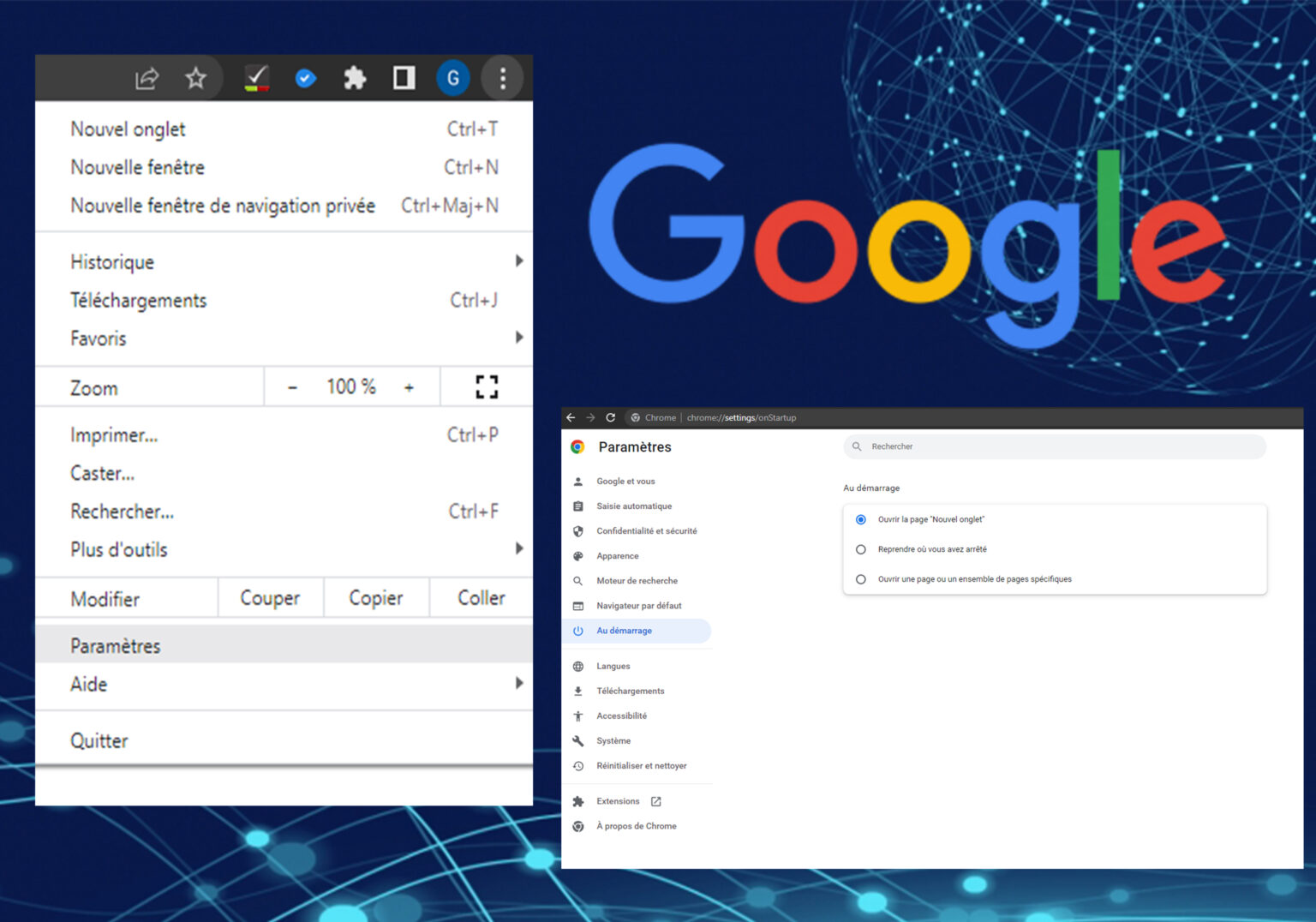1316x922 pixels.
Task: Click the globe icon for Langues
Action: 578,667
